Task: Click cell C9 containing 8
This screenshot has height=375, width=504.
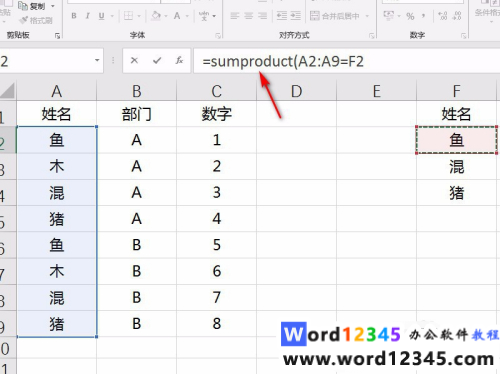Action: coord(217,324)
